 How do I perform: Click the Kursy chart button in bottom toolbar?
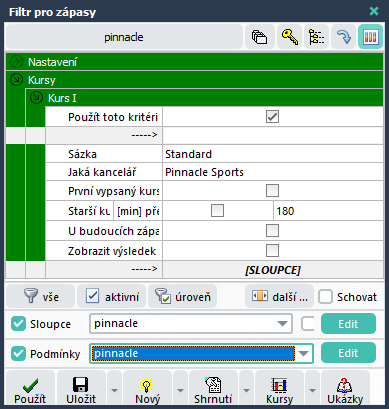coord(279,389)
